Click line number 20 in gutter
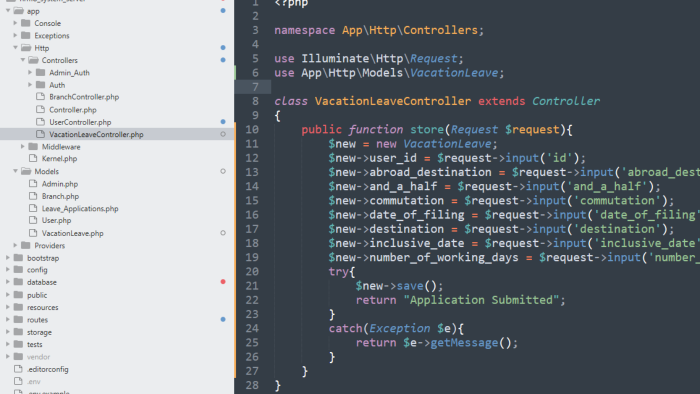The height and width of the screenshot is (394, 700). tap(252, 271)
